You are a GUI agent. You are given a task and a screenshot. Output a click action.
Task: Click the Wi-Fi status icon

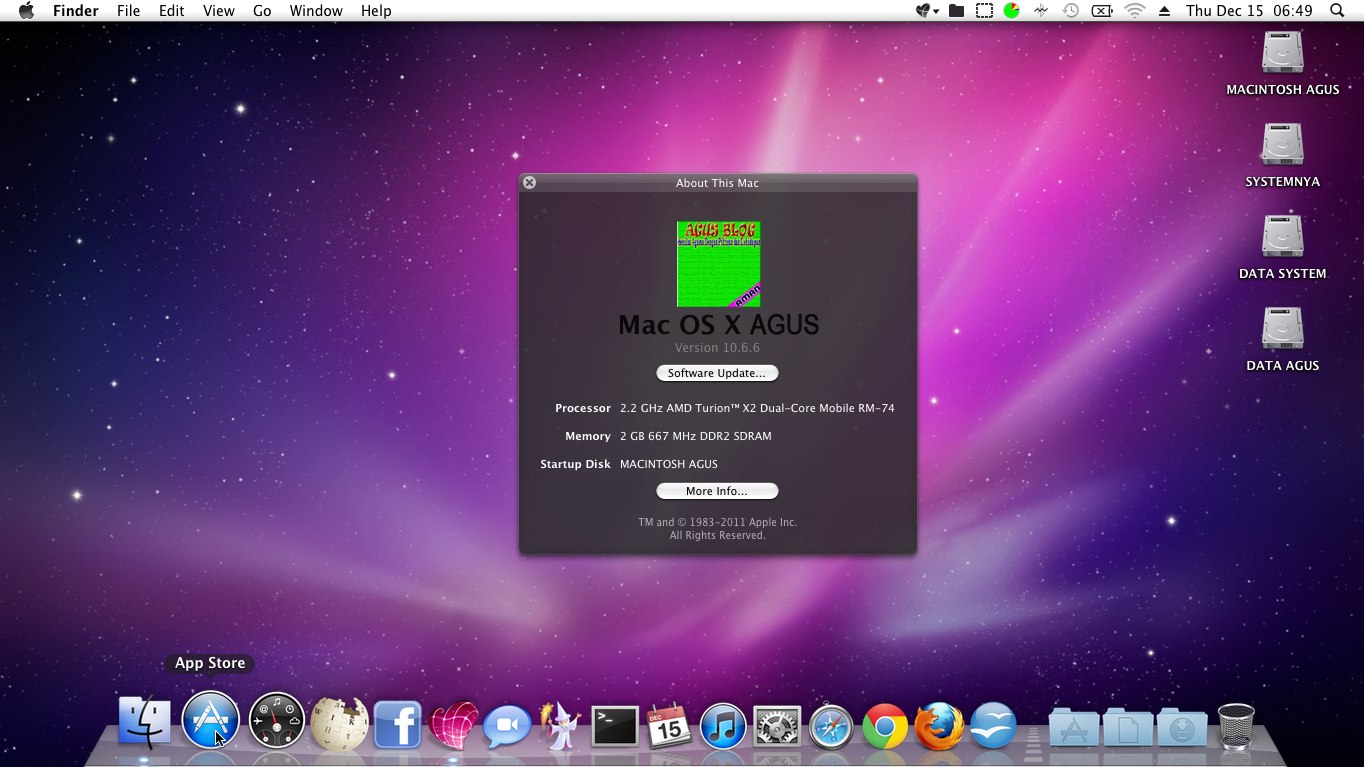1134,11
